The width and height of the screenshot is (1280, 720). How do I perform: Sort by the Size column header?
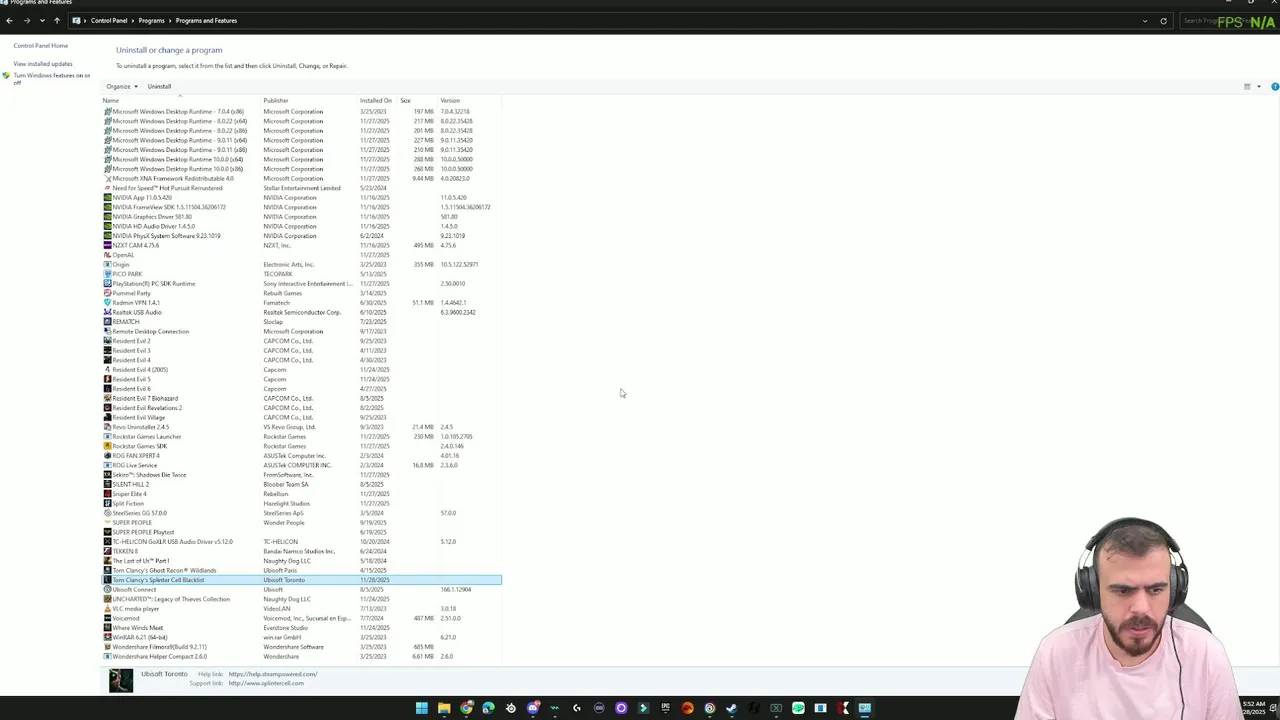tap(405, 101)
